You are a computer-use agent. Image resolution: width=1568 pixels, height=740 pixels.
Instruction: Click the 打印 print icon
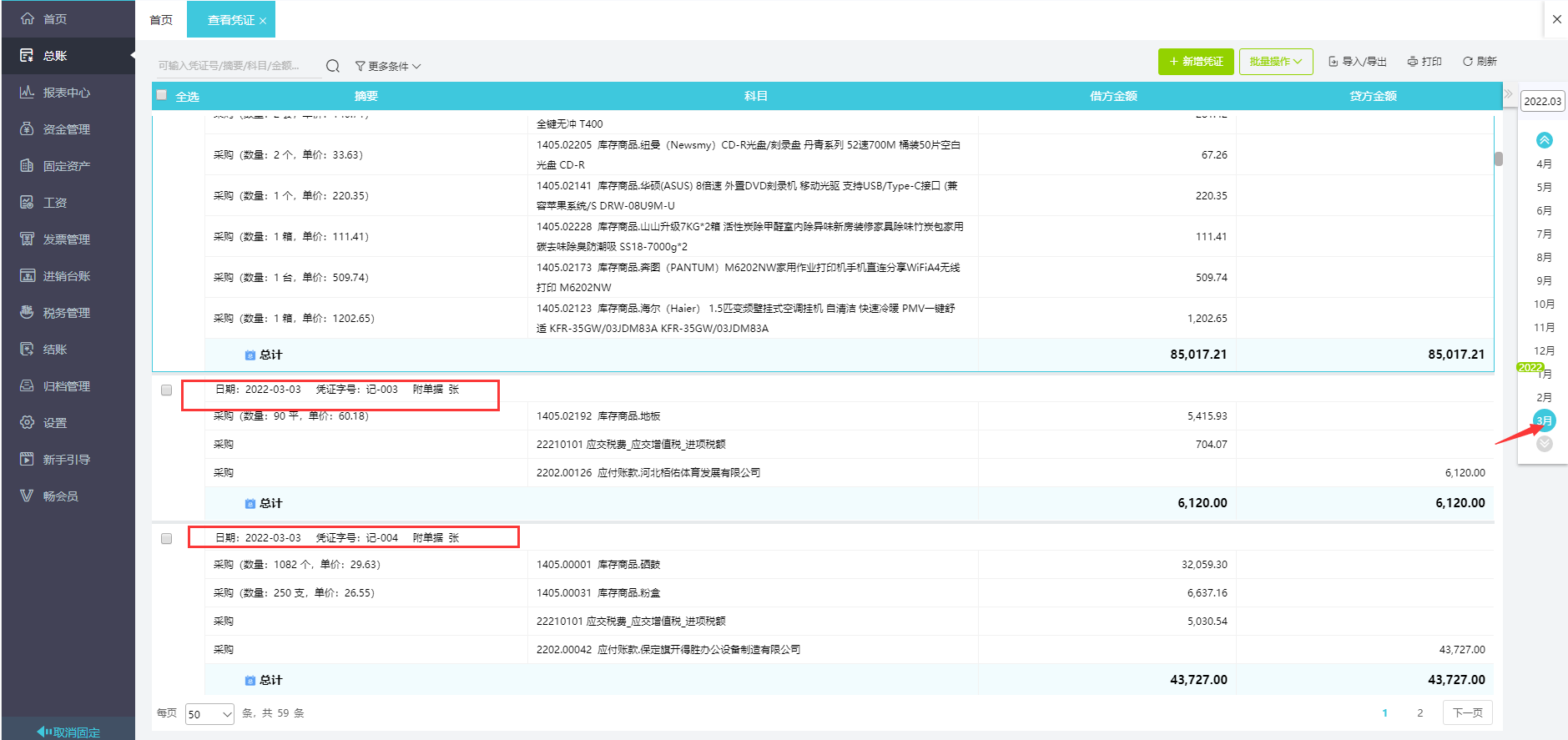[x=1413, y=62]
